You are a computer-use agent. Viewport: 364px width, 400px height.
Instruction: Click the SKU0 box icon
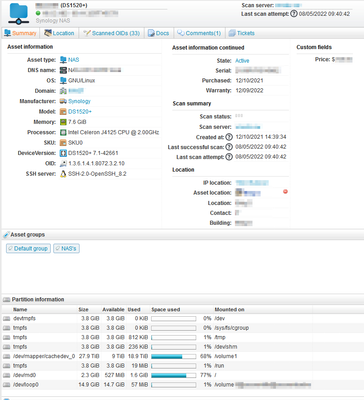[63, 143]
